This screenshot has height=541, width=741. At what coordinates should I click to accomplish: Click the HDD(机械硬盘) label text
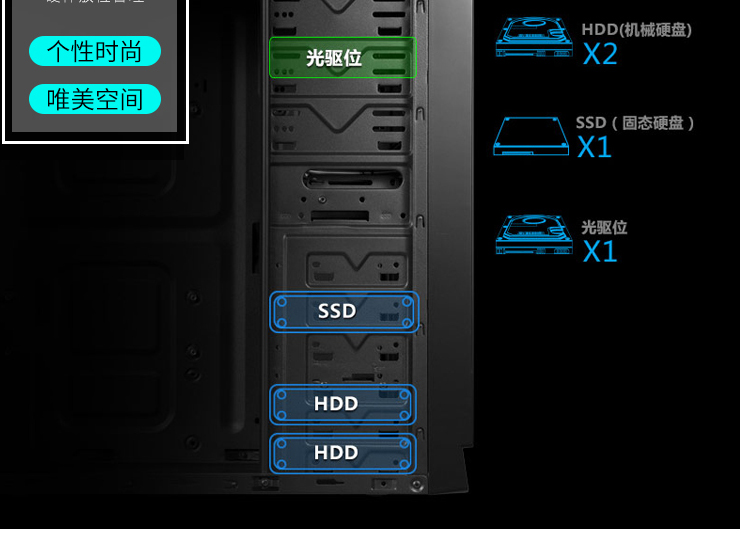(x=637, y=30)
